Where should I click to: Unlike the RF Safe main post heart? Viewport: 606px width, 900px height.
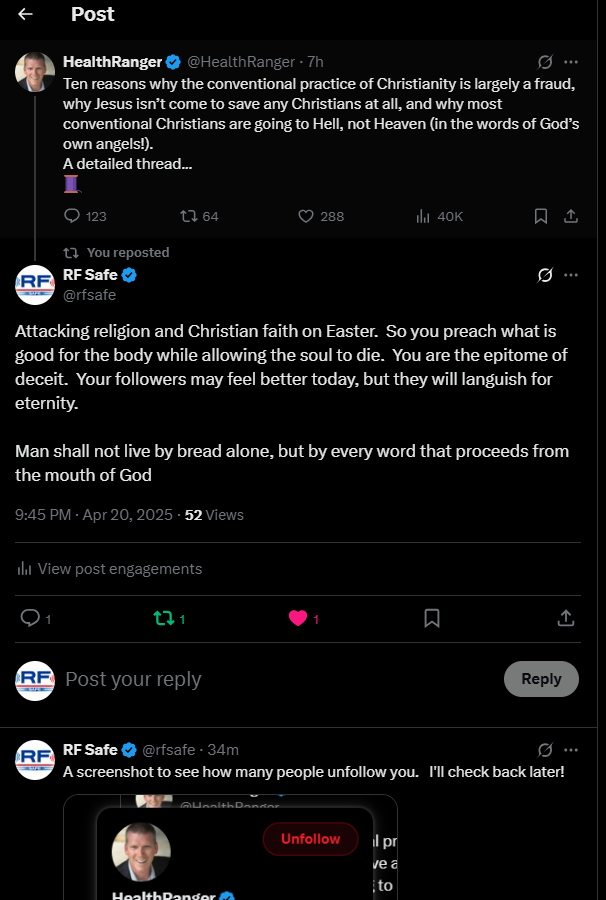(x=298, y=618)
